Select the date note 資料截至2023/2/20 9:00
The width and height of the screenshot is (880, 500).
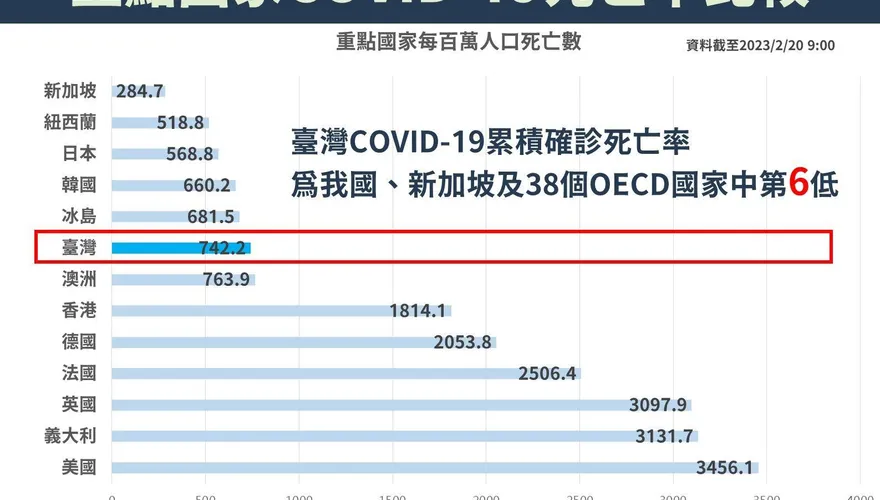[x=760, y=45]
